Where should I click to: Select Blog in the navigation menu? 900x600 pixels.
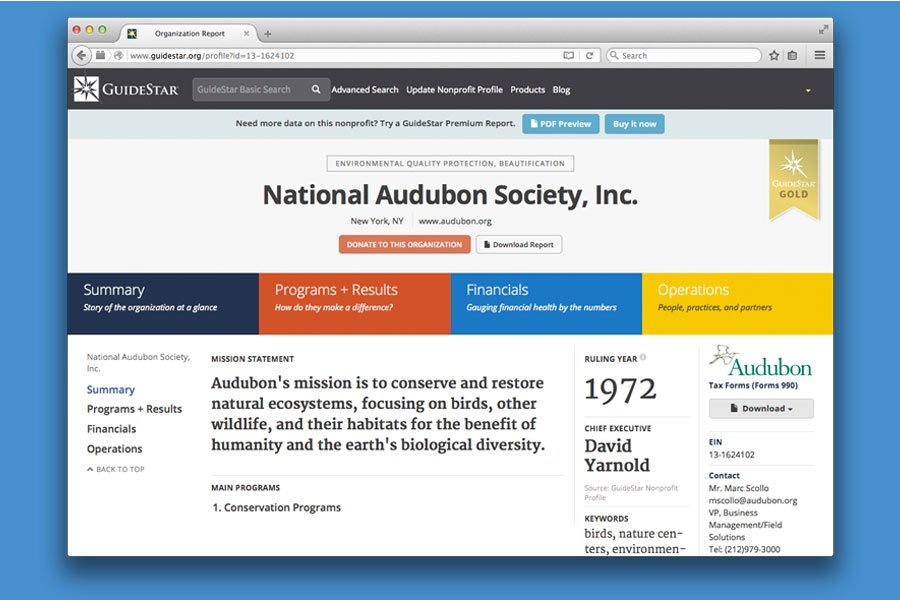(x=562, y=89)
